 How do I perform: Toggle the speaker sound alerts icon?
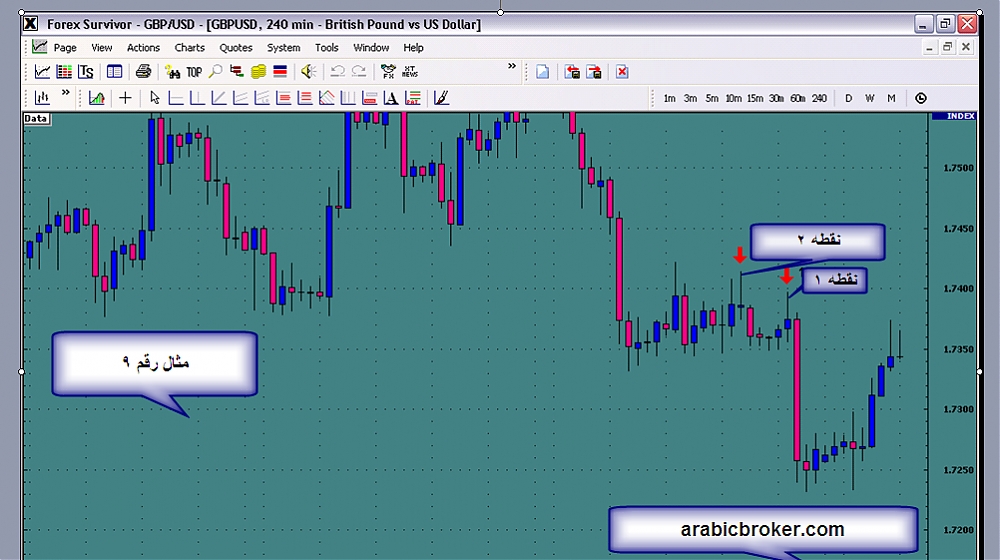pyautogui.click(x=308, y=71)
